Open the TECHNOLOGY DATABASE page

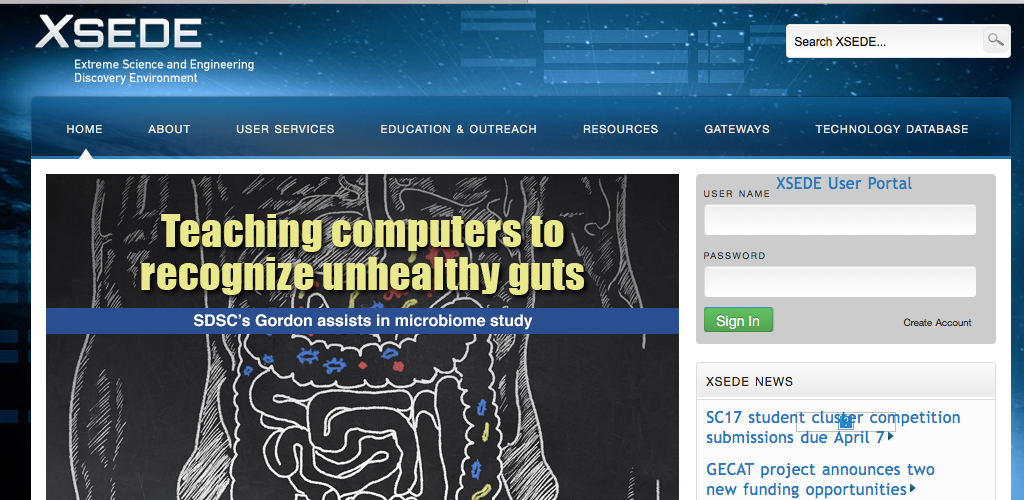pyautogui.click(x=891, y=129)
